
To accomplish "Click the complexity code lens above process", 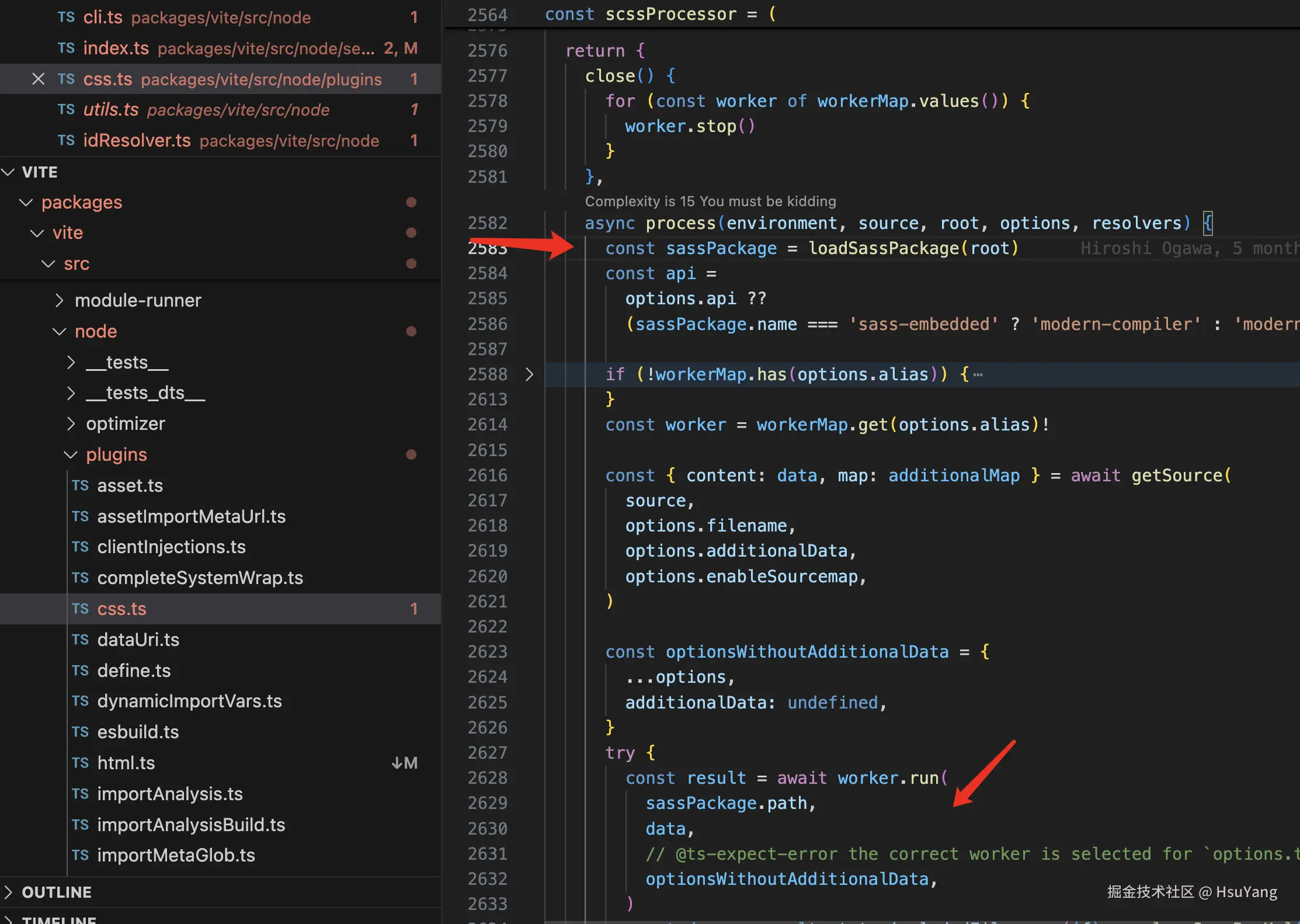I will tap(710, 202).
